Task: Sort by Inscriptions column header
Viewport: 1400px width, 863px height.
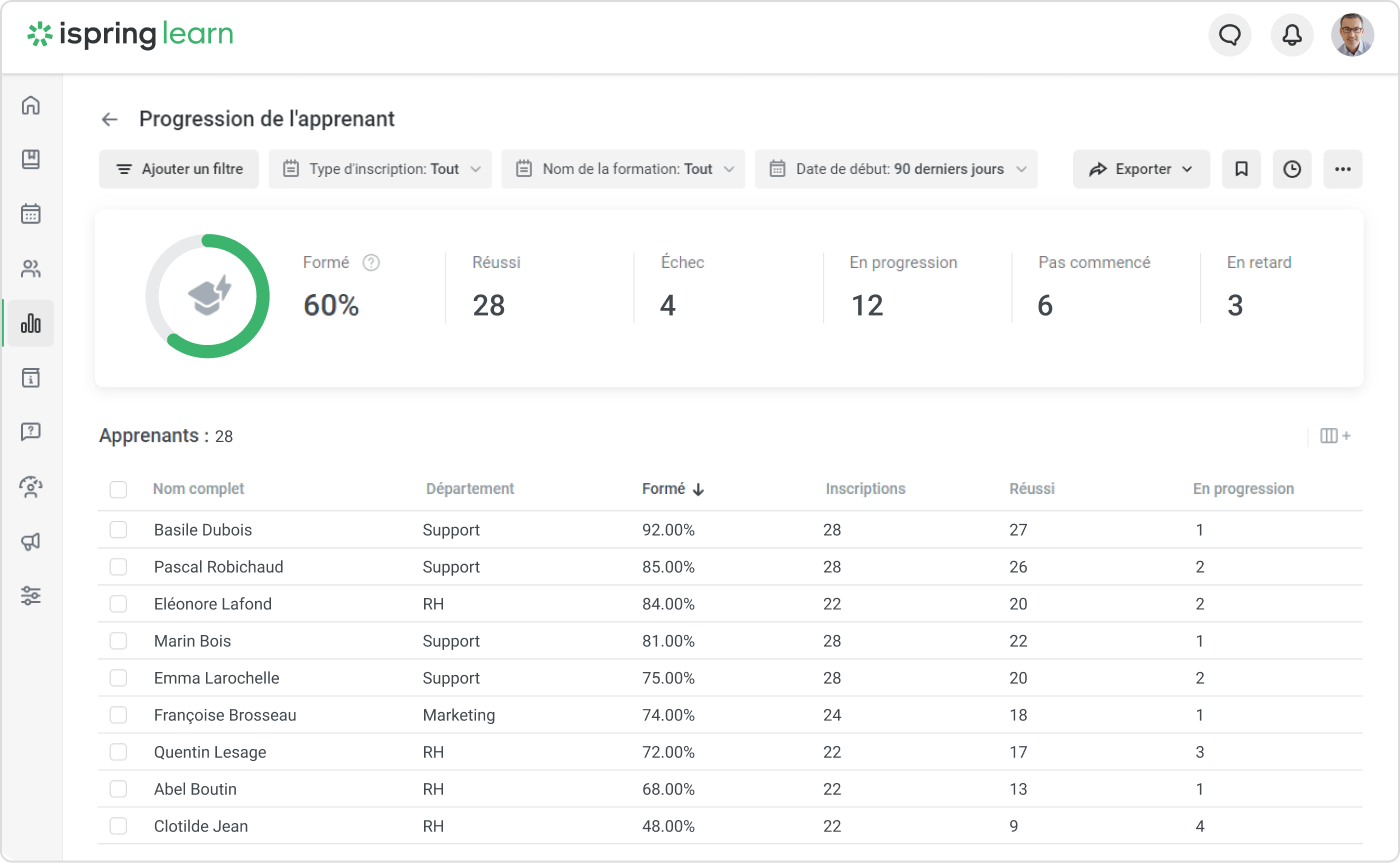Action: 866,489
